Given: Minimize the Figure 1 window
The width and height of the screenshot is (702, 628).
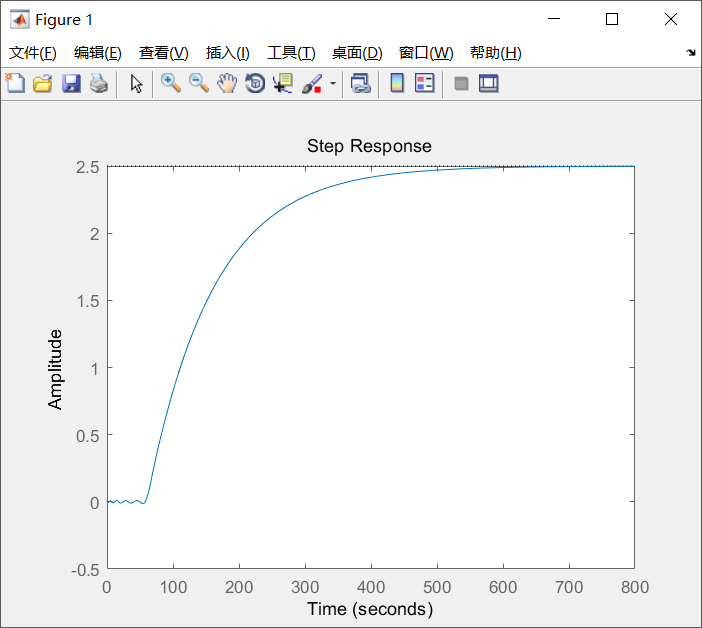Looking at the screenshot, I should 554,19.
